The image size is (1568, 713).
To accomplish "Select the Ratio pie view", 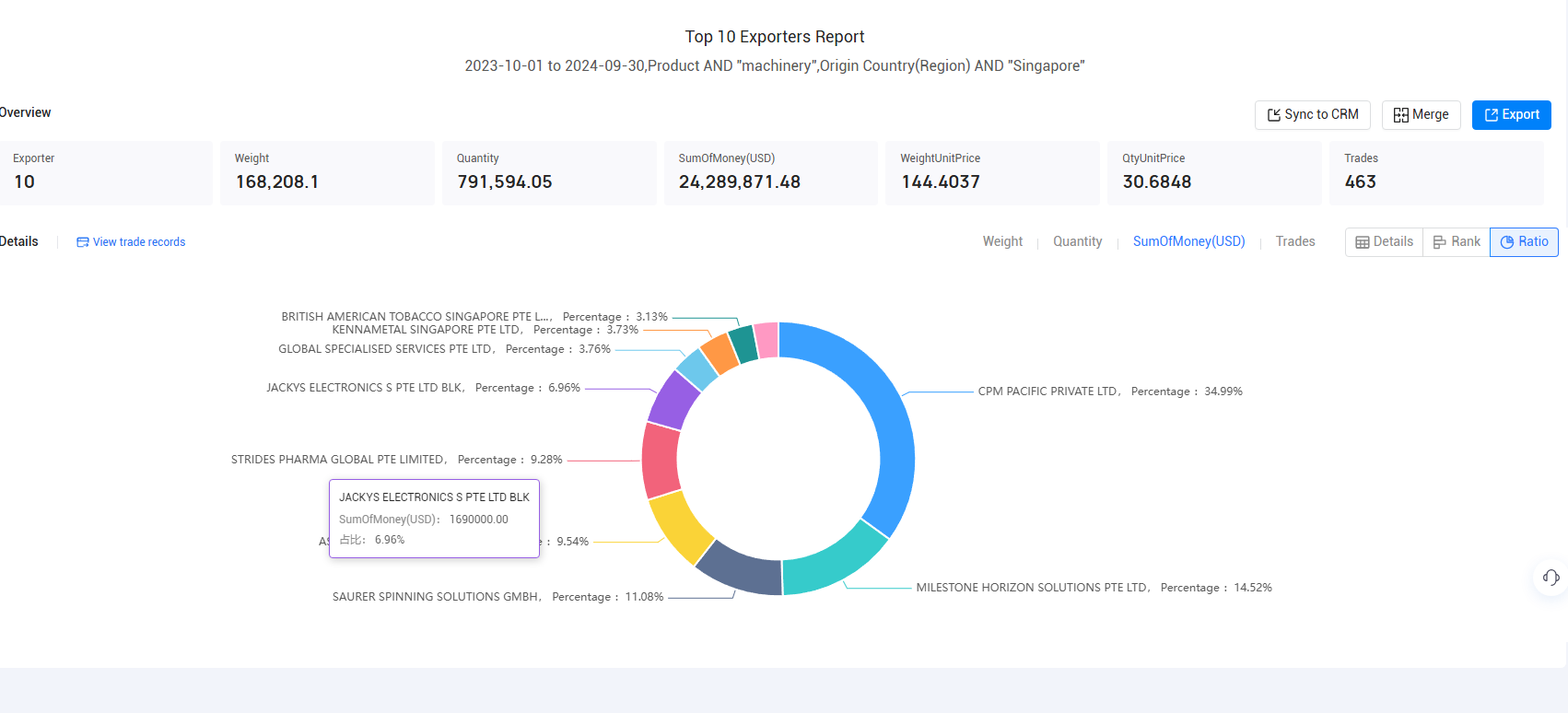I will click(1524, 242).
